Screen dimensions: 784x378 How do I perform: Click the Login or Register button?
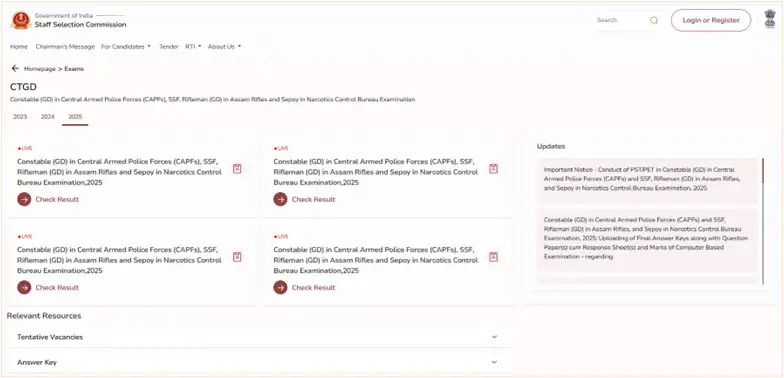point(711,20)
